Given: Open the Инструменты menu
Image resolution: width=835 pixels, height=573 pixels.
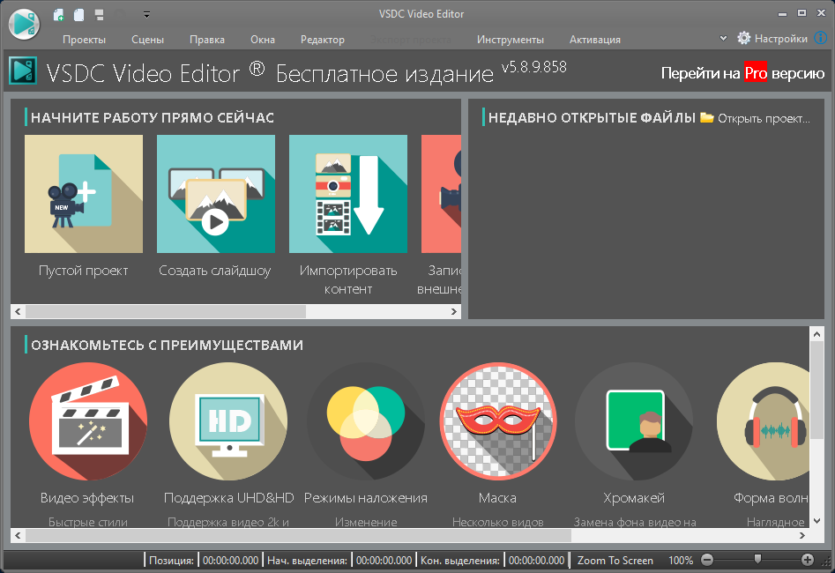Looking at the screenshot, I should (x=510, y=39).
